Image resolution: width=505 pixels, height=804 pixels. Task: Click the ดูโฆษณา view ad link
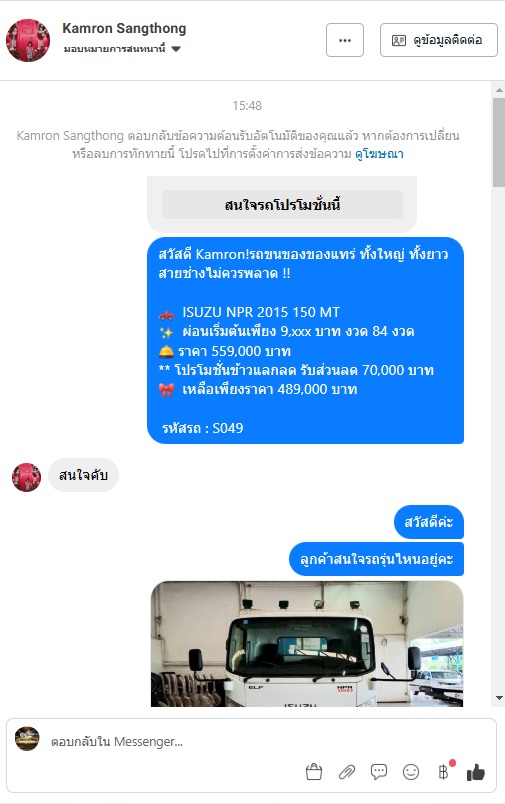pos(379,154)
